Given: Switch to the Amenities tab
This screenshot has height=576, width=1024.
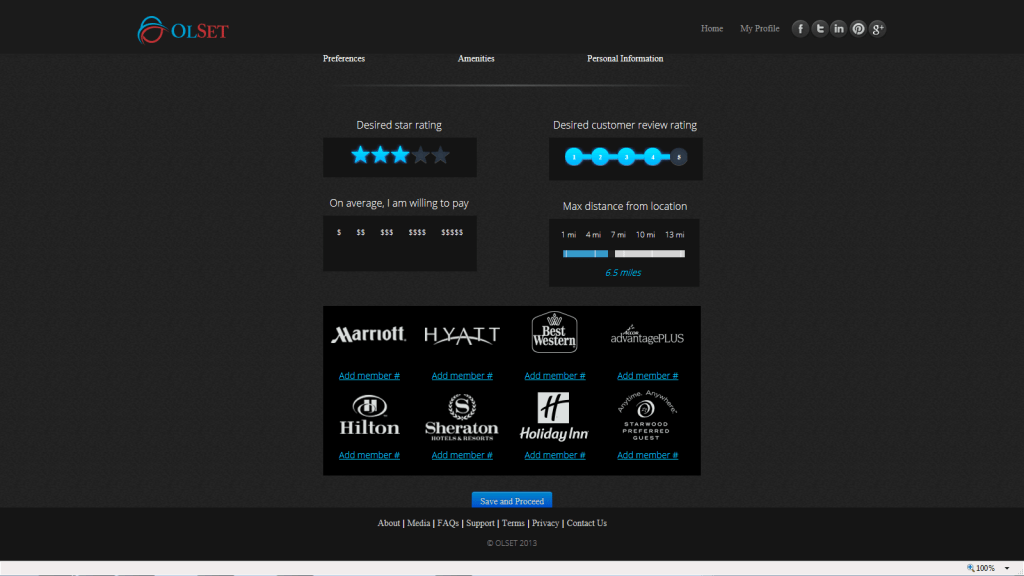Looking at the screenshot, I should click(476, 59).
